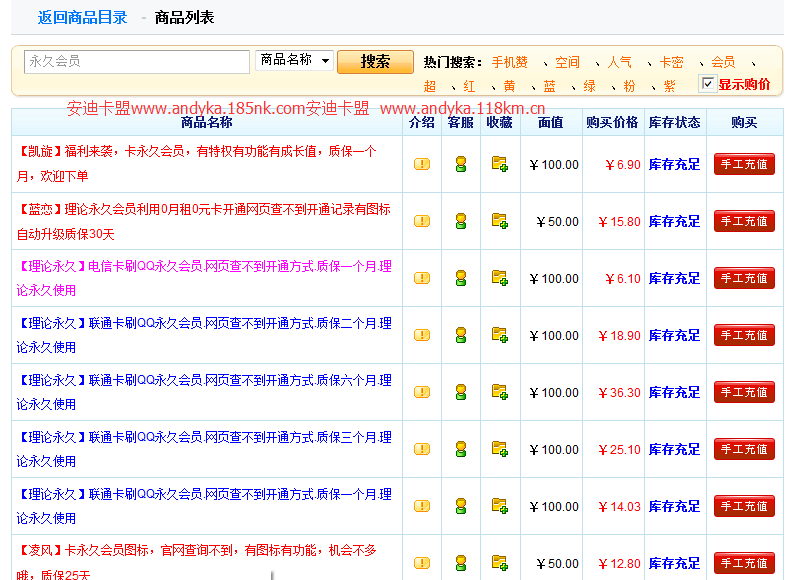
Task: Select hot search term 蓝
Action: 549,86
